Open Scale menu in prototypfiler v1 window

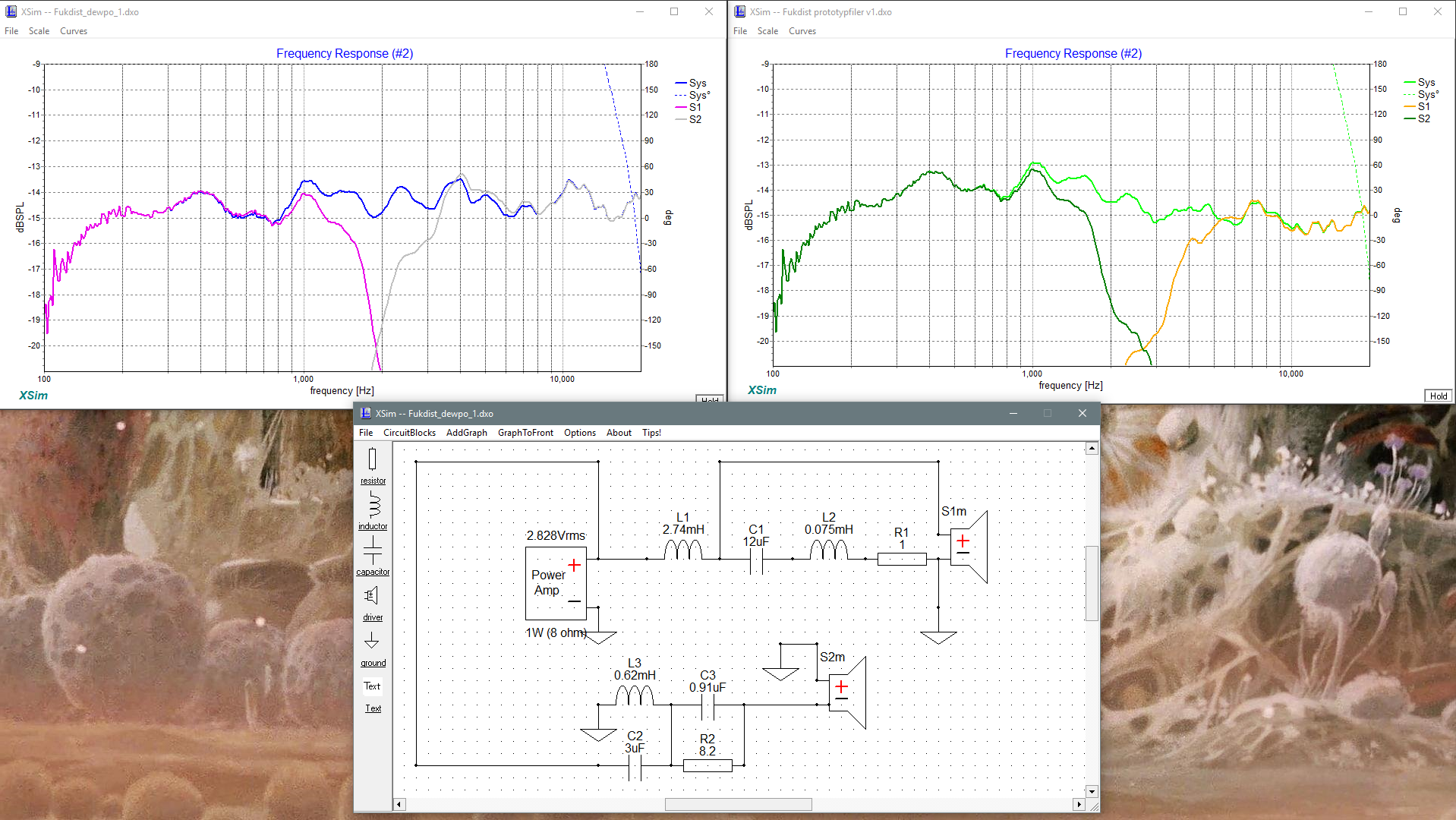[x=767, y=31]
